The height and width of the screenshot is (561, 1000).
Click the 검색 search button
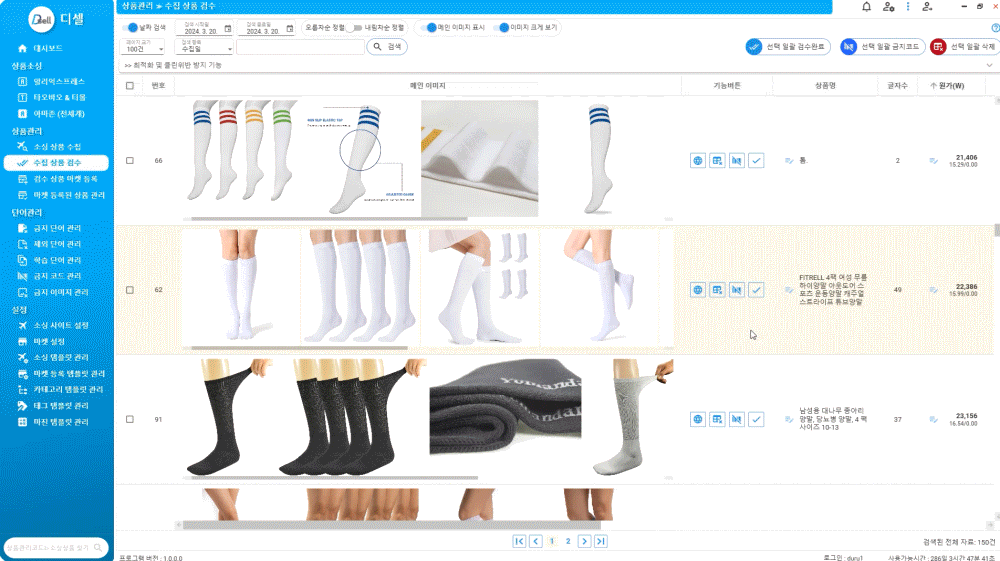[x=387, y=47]
